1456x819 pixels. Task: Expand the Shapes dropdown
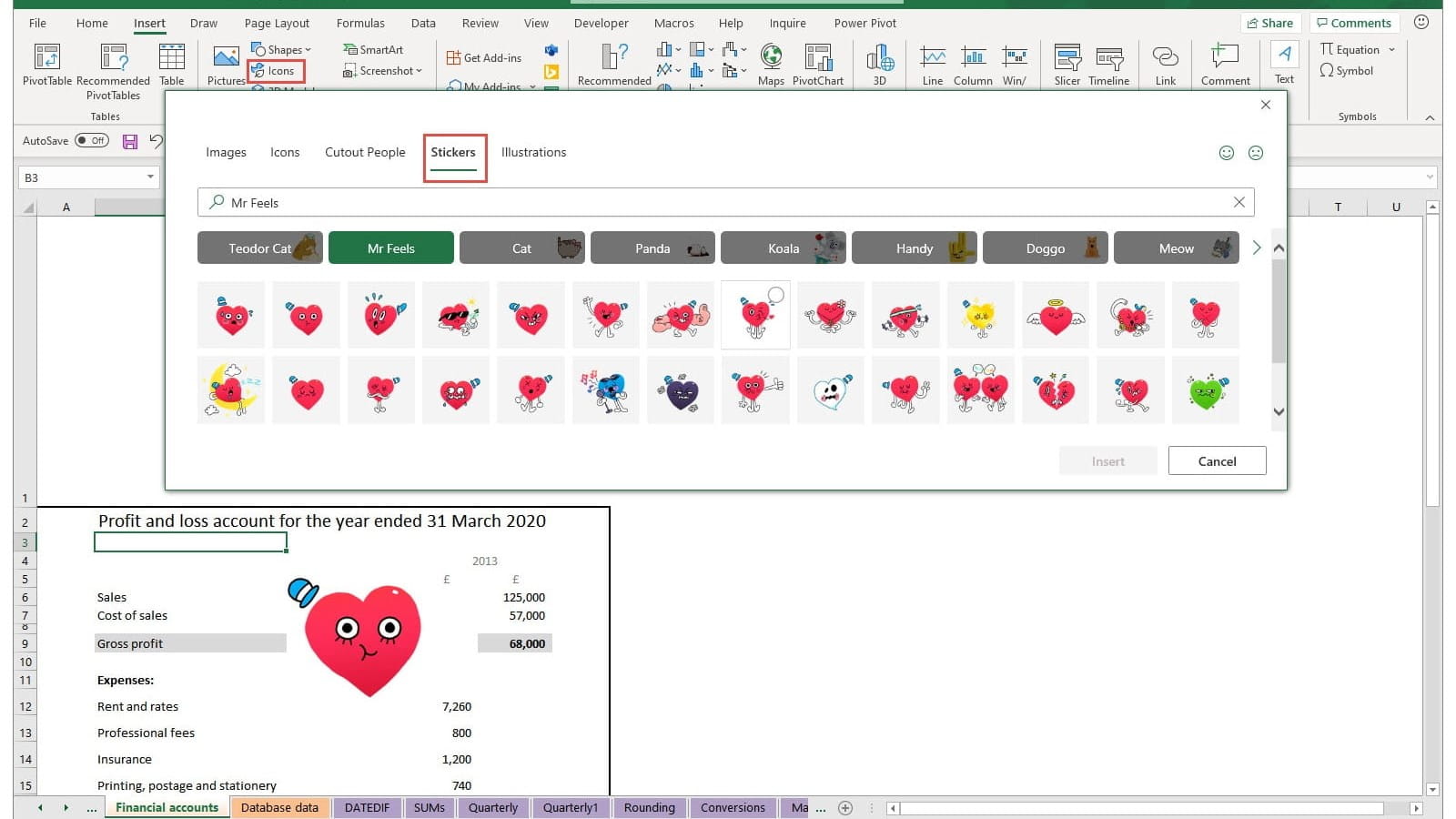point(283,49)
